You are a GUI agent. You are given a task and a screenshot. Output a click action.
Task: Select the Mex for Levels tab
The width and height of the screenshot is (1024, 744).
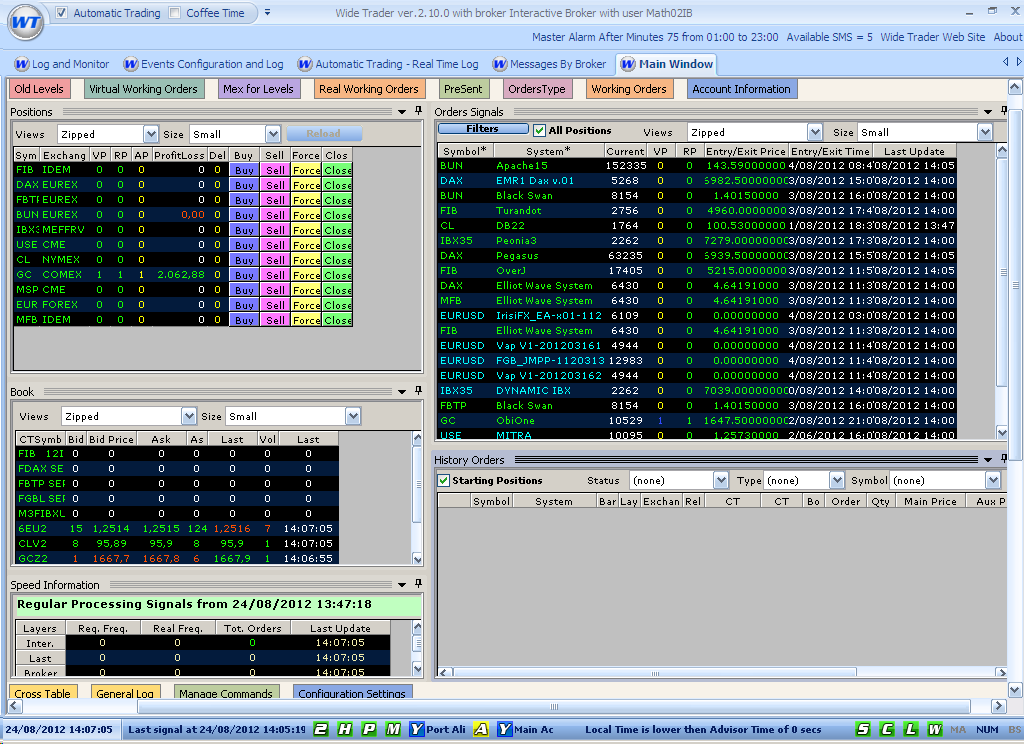click(x=259, y=89)
